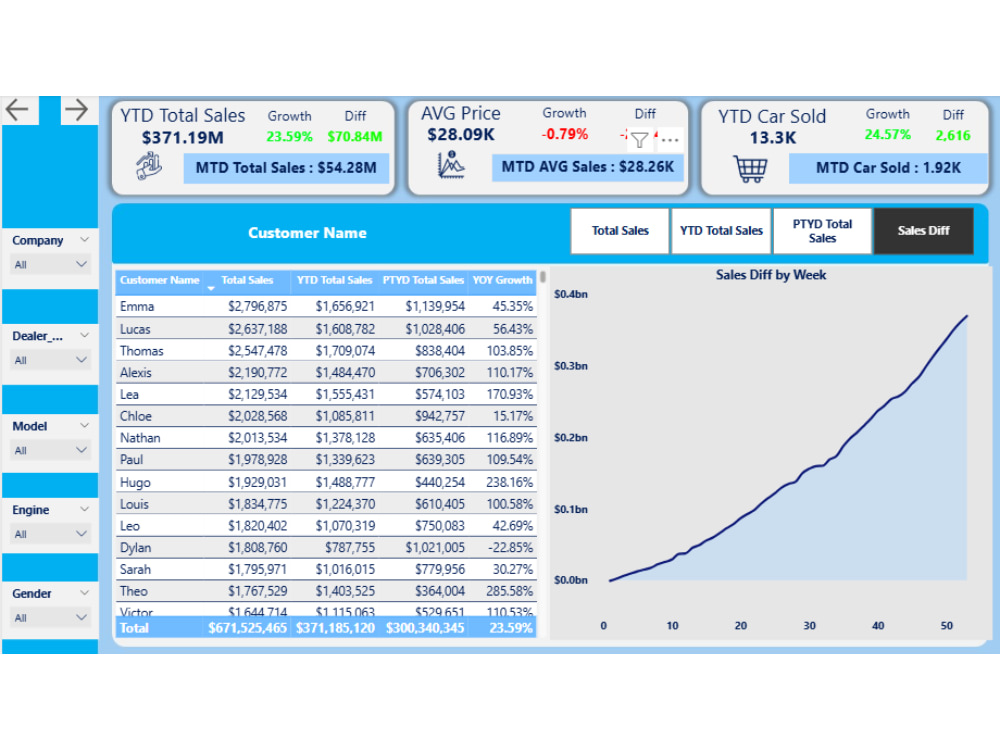Select the Total Sales button
Image resolution: width=1000 pixels, height=750 pixels.
620,231
